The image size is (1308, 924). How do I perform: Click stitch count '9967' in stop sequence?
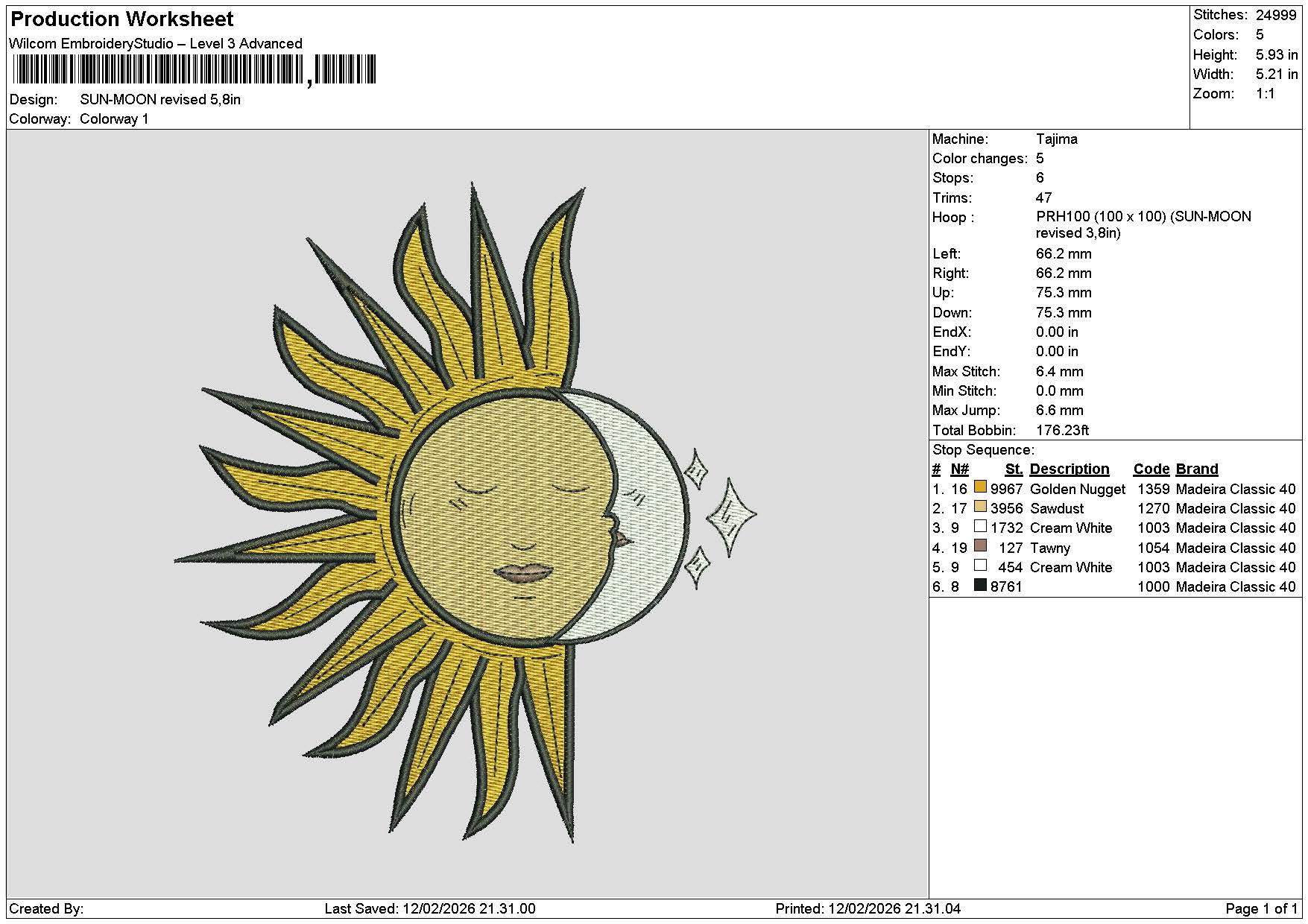click(1006, 489)
